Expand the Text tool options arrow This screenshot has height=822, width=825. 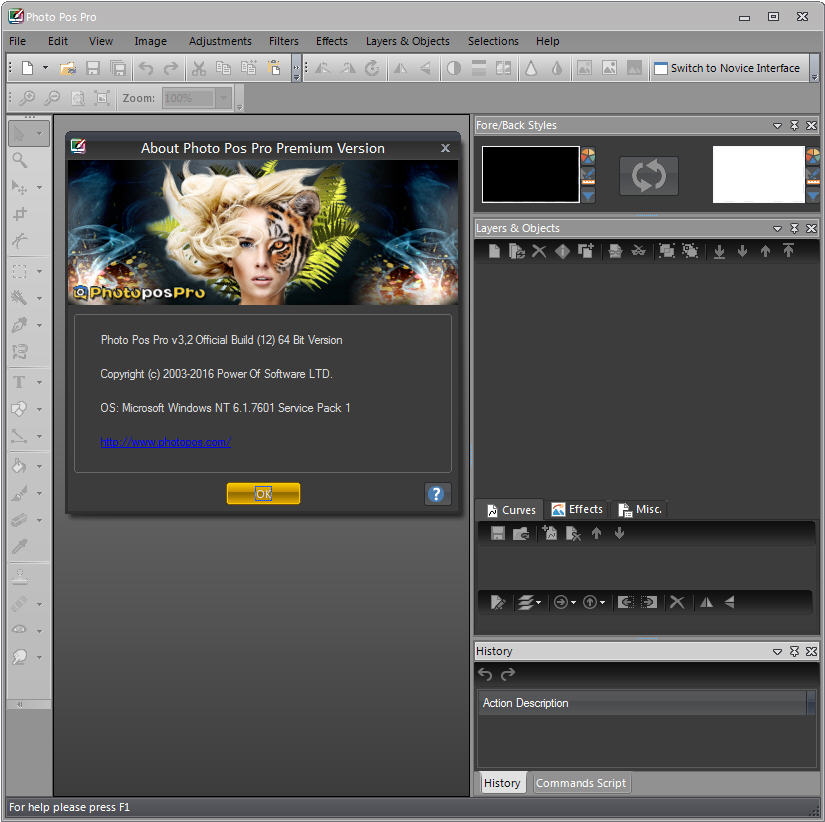click(39, 382)
